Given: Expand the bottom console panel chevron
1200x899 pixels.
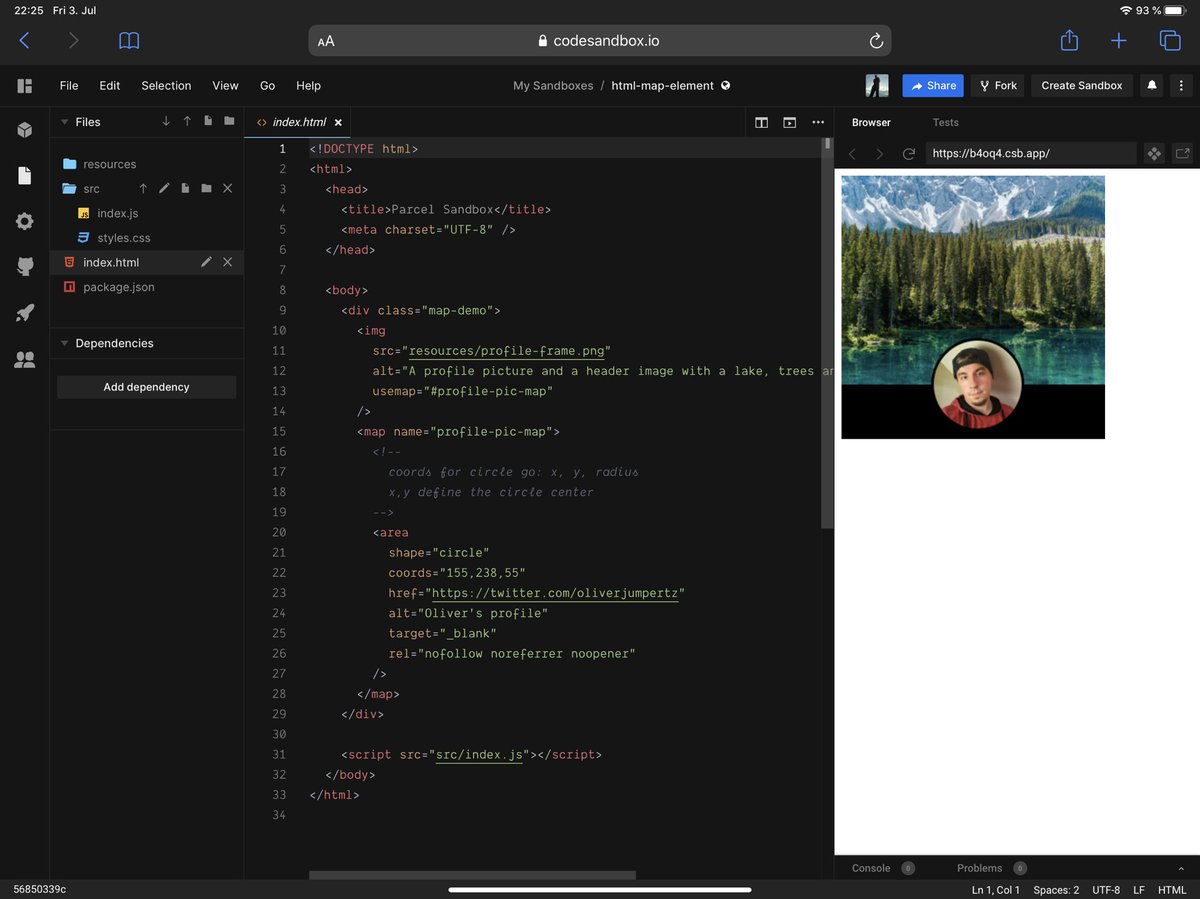Looking at the screenshot, I should click(1181, 868).
